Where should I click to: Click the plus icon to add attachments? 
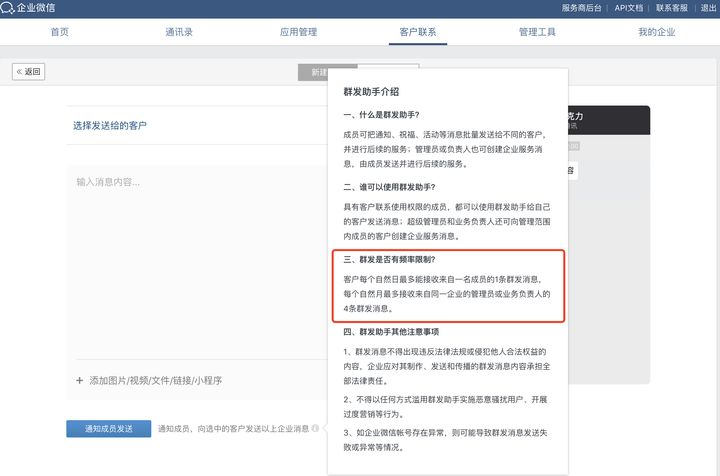point(80,380)
